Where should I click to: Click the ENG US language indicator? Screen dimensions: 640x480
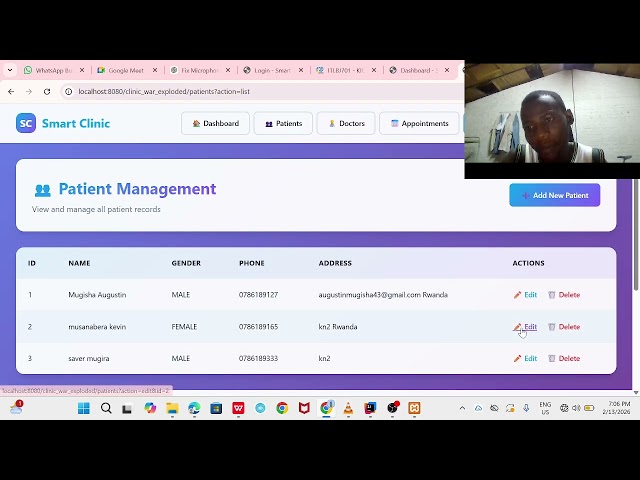pos(545,408)
